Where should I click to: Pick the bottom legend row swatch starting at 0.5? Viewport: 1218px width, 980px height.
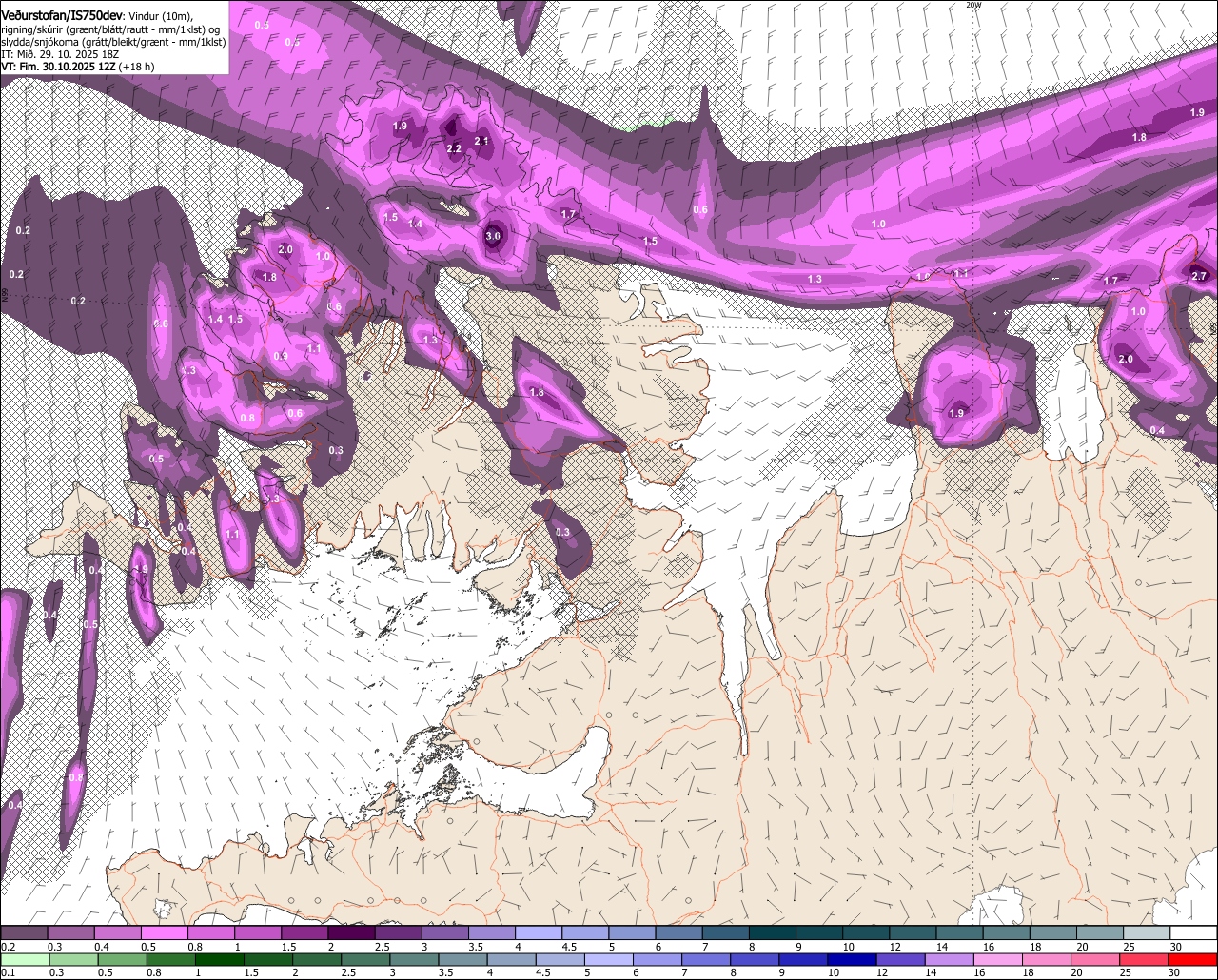click(x=122, y=959)
